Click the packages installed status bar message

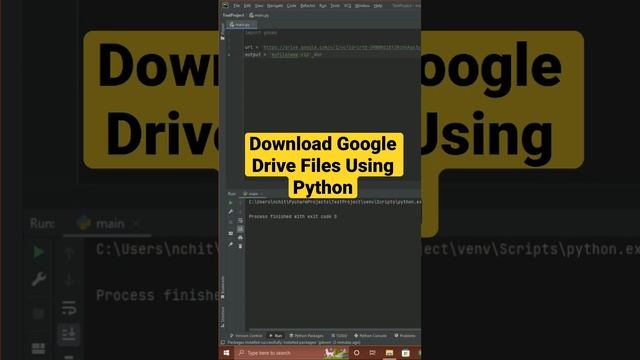pyautogui.click(x=294, y=342)
